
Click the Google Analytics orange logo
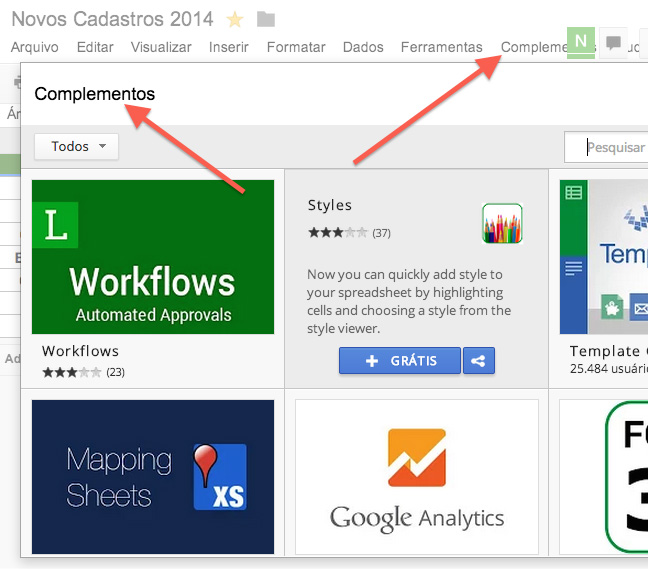point(417,457)
